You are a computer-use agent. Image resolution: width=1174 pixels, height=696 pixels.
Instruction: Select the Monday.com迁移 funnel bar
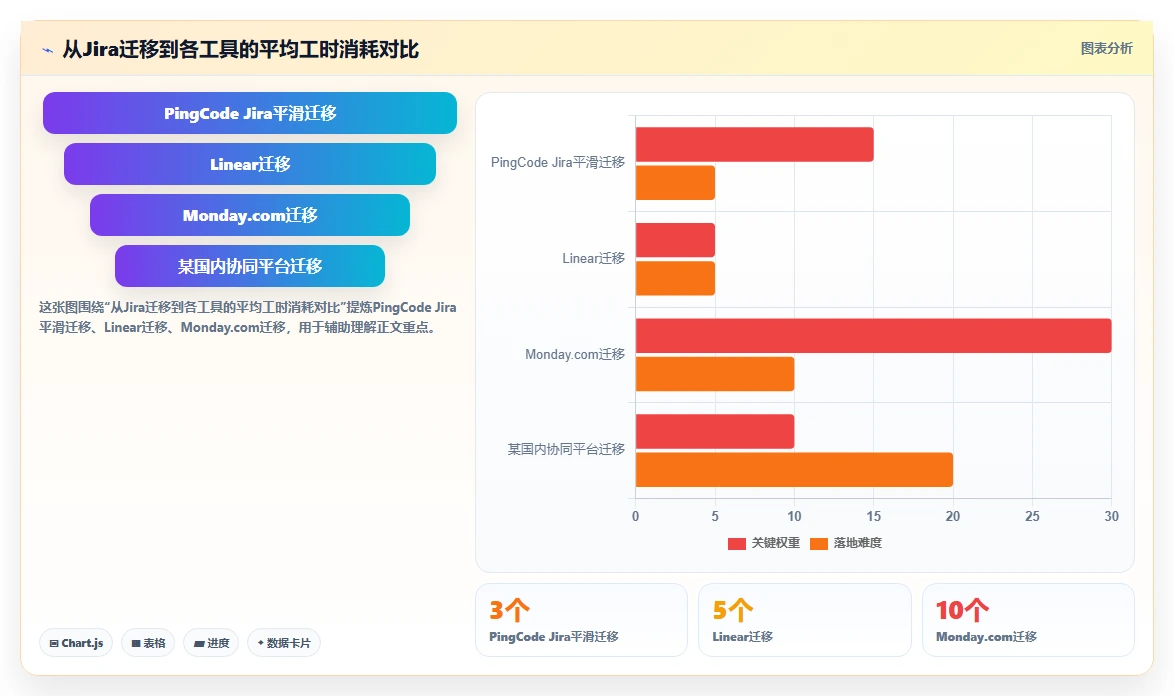click(x=250, y=215)
